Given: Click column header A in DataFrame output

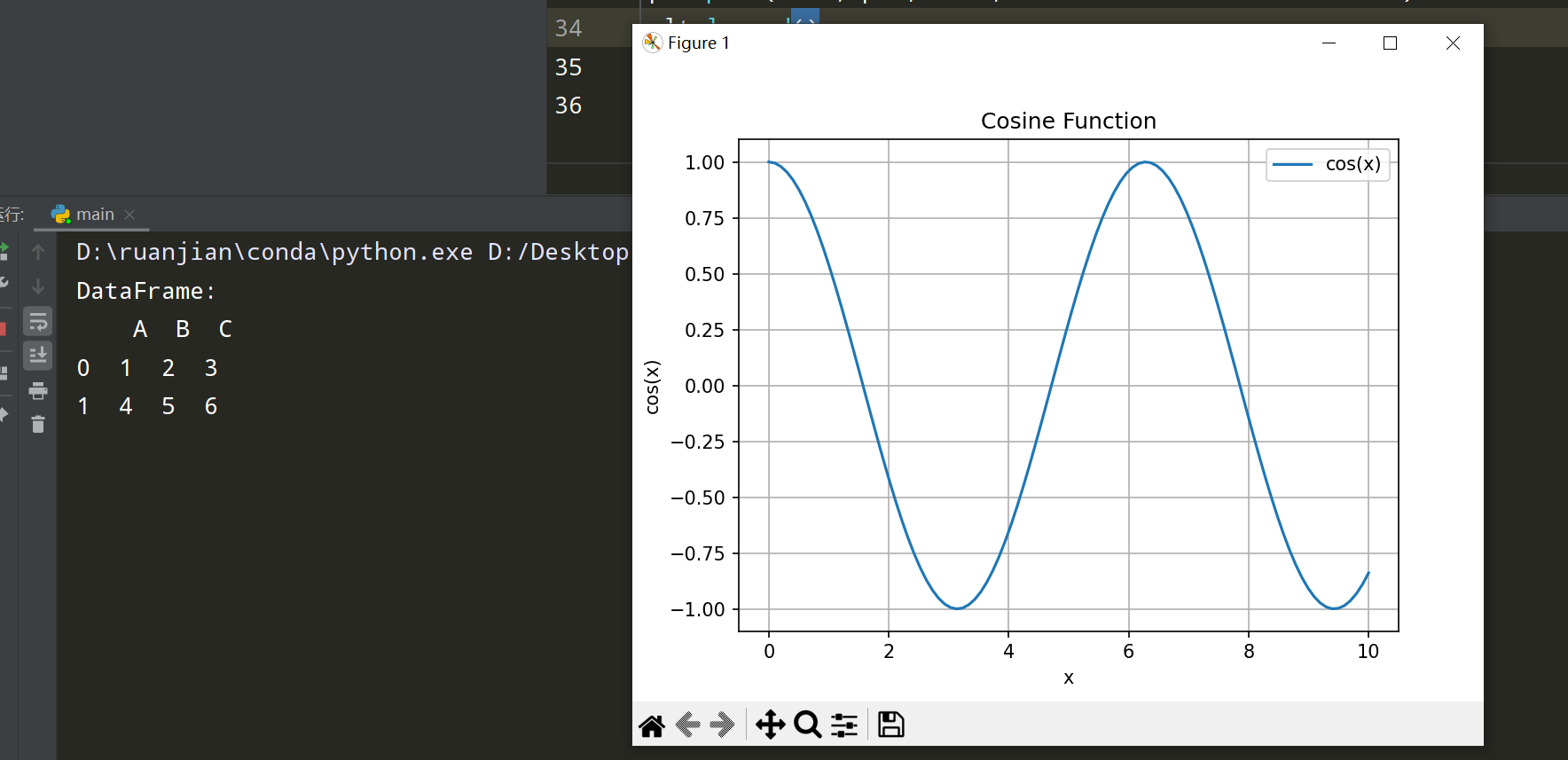Looking at the screenshot, I should click(x=140, y=329).
